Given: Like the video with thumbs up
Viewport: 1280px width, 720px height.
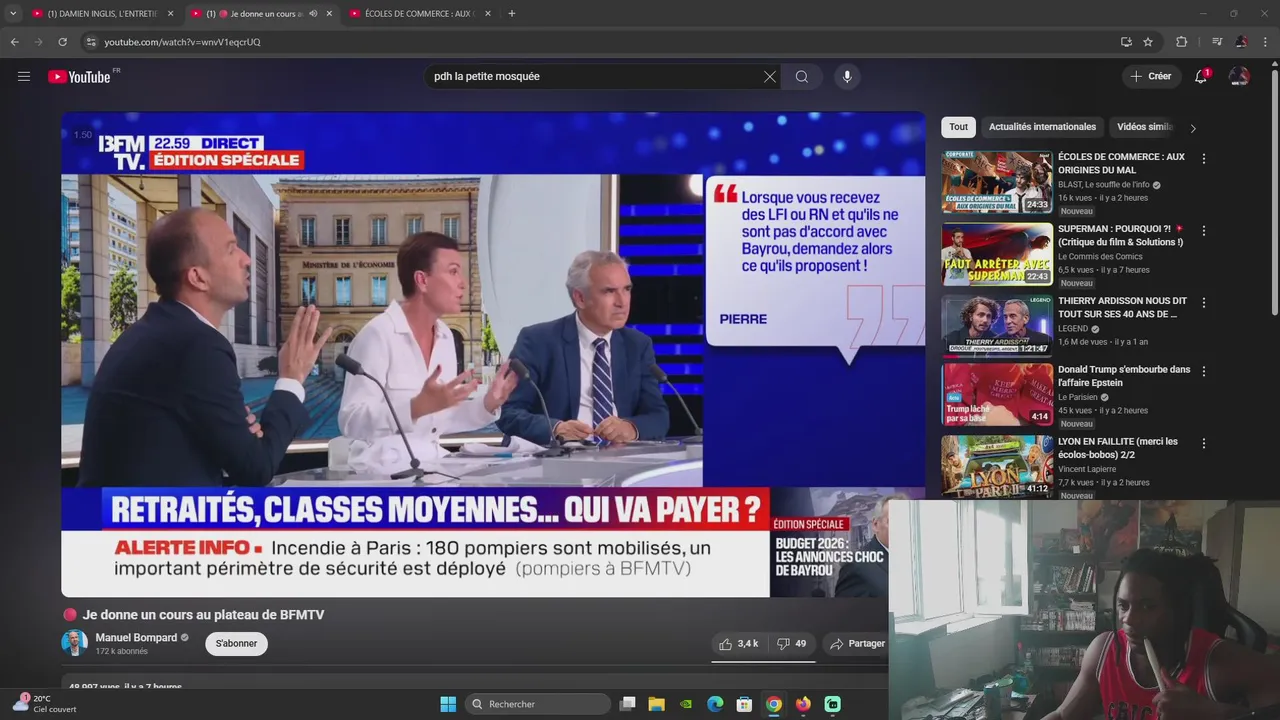Looking at the screenshot, I should pos(739,644).
